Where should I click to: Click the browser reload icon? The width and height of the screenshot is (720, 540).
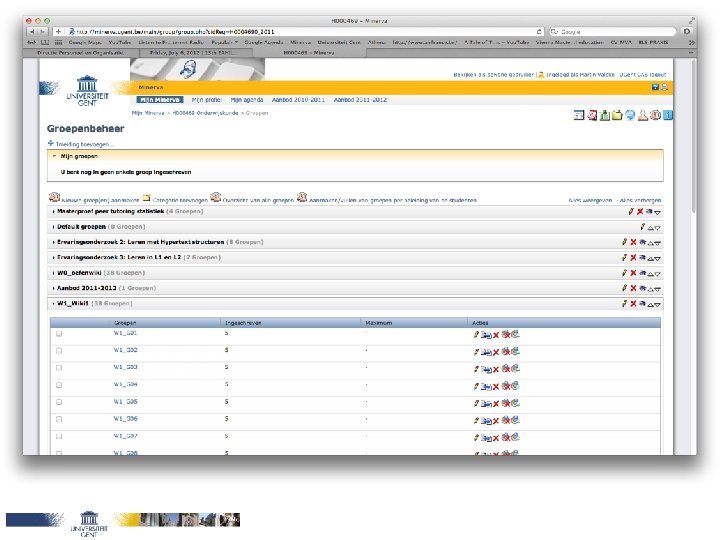pos(539,32)
